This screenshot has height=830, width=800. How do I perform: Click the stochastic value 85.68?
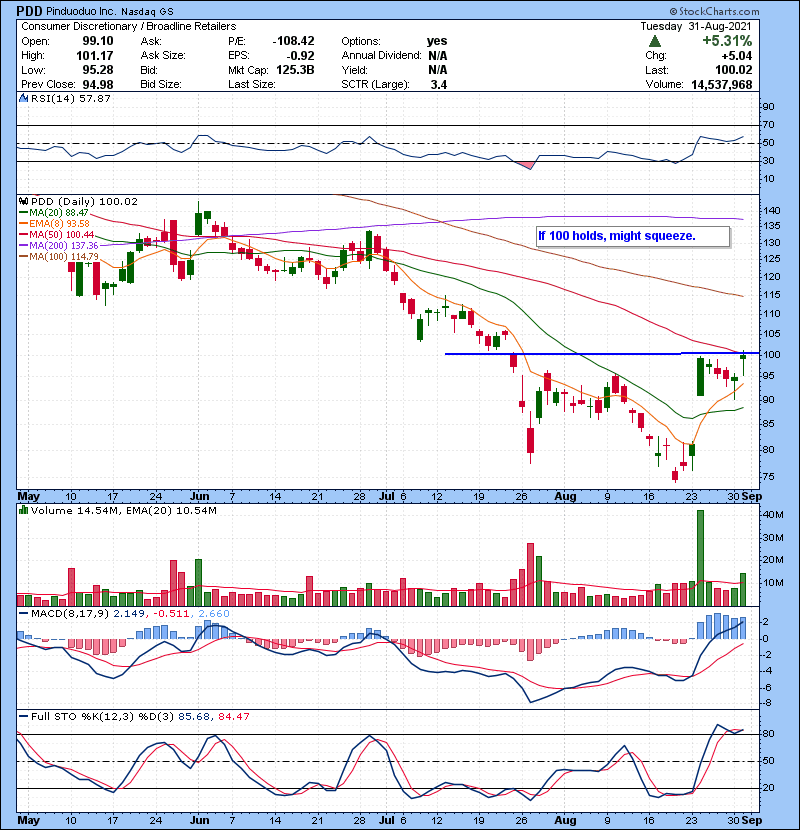coord(194,716)
